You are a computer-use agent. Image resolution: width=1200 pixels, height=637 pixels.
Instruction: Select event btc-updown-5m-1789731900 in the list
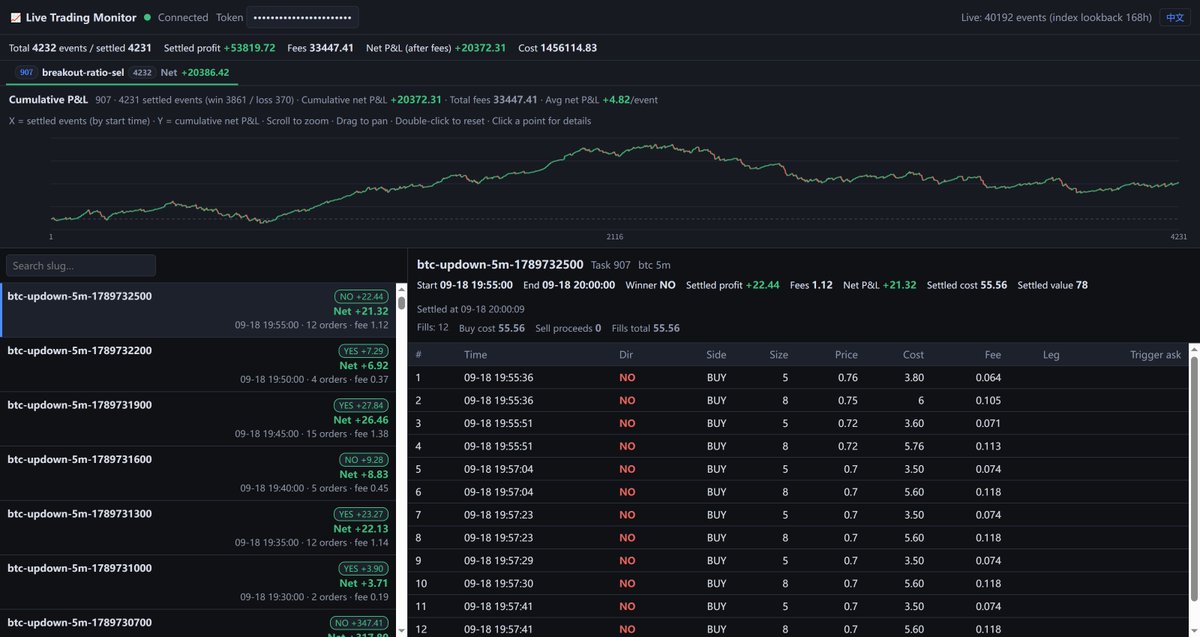point(198,419)
